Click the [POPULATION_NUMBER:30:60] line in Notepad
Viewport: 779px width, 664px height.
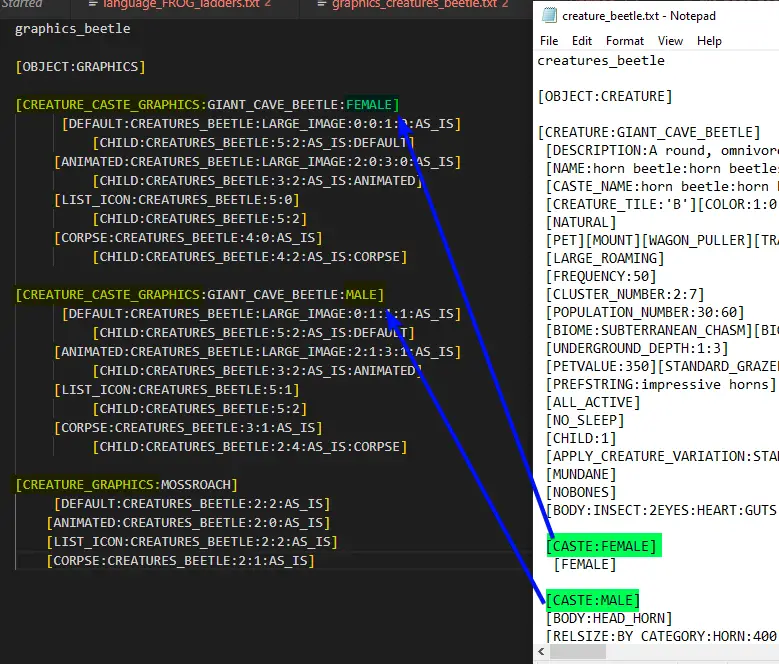[645, 312]
